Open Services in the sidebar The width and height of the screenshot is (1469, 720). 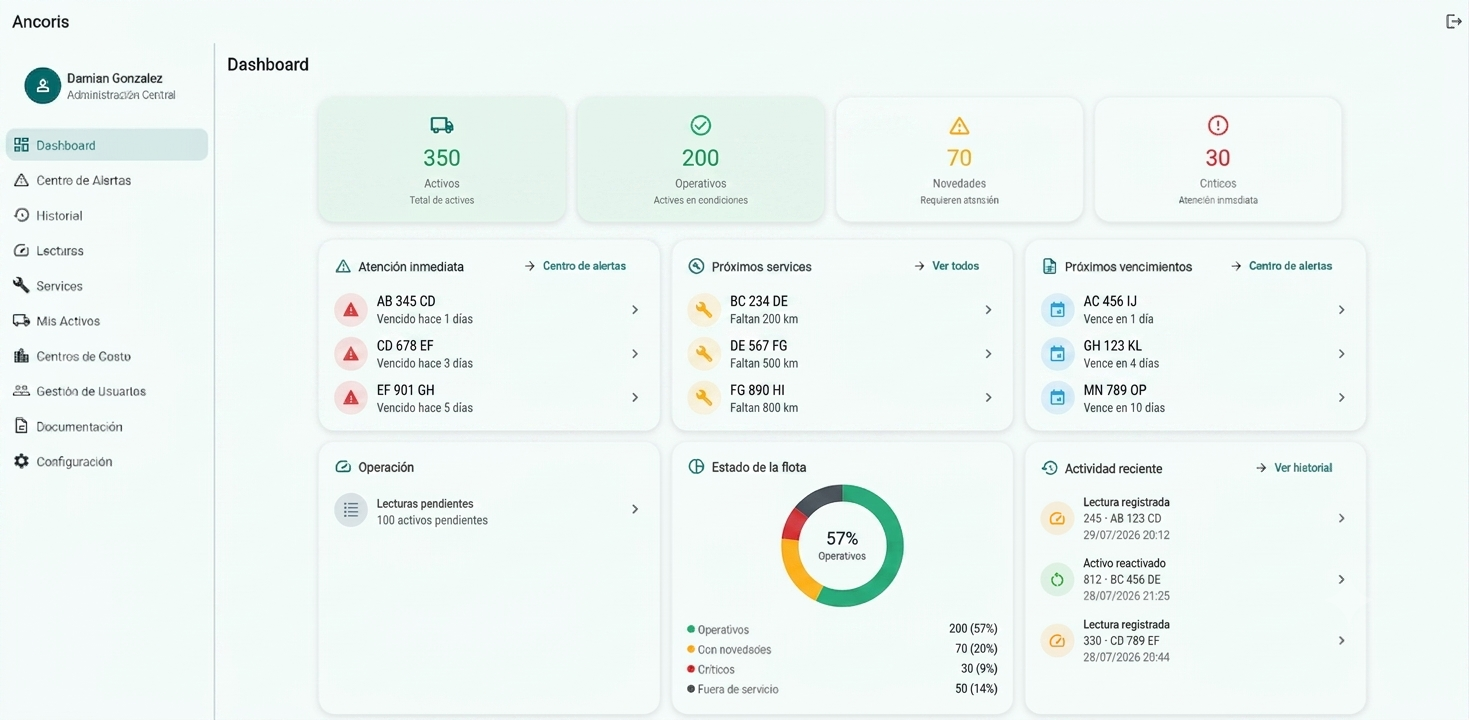[107, 285]
